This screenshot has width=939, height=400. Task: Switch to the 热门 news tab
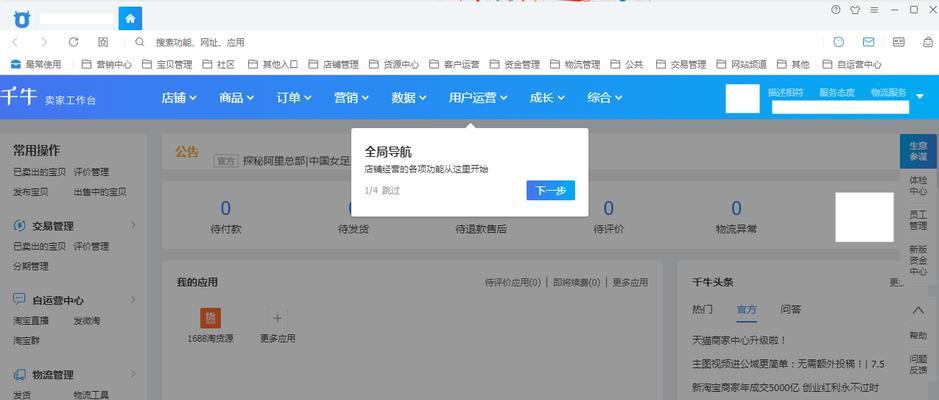coord(702,310)
